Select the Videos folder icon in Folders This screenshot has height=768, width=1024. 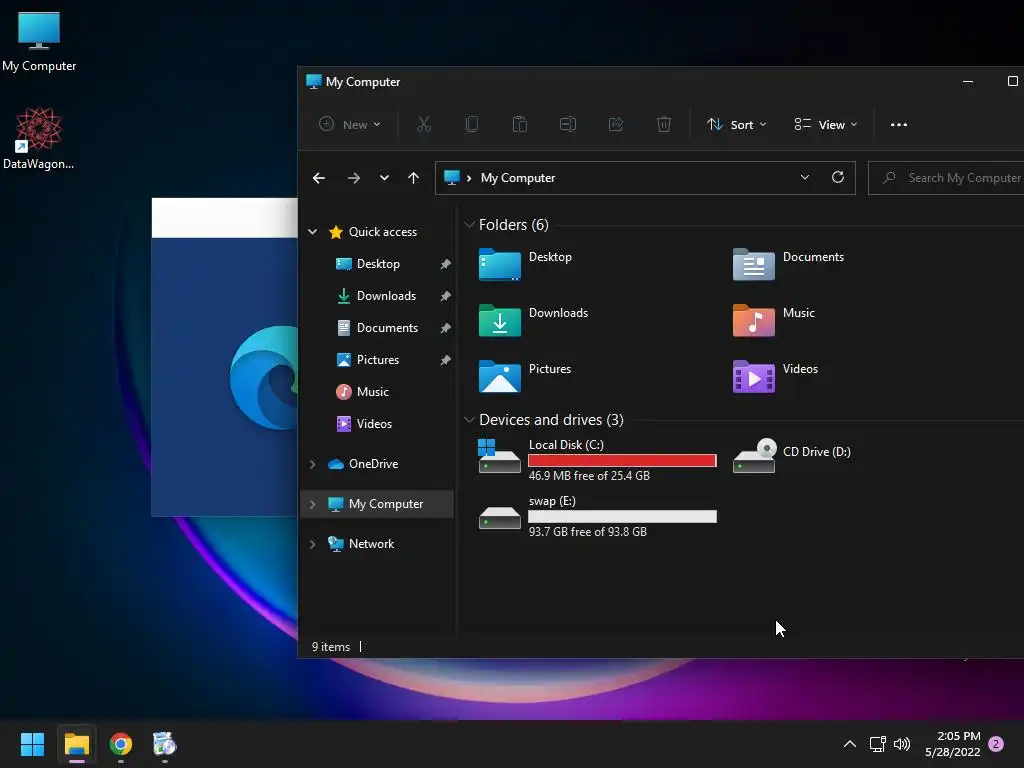[754, 377]
